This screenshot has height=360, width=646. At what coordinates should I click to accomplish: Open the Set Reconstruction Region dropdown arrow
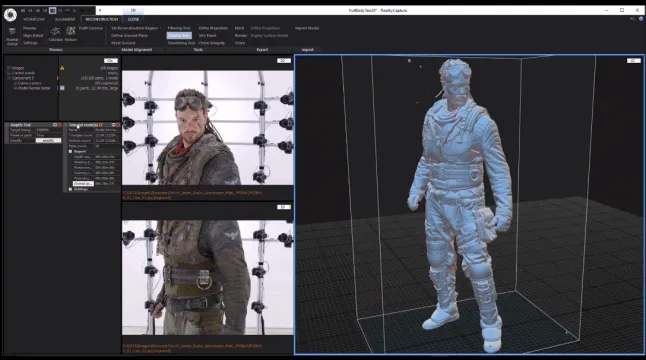[x=160, y=28]
